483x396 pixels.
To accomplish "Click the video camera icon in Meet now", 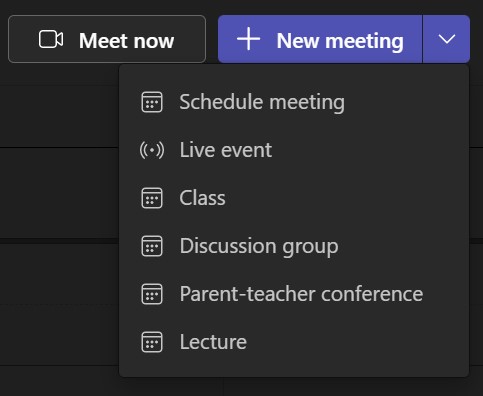I will (x=51, y=39).
